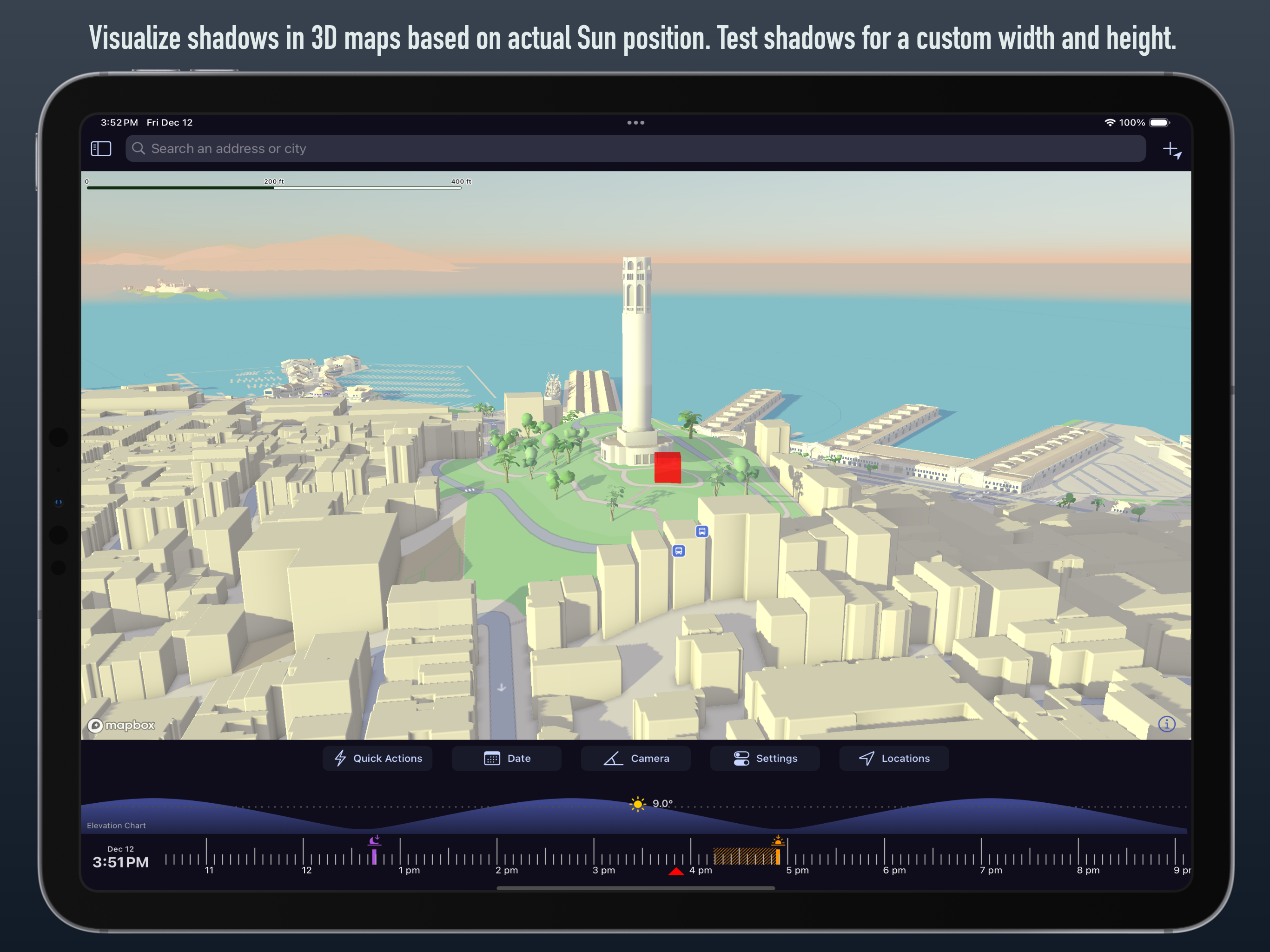The width and height of the screenshot is (1270, 952).
Task: Click the magnifying glass search icon
Action: 139,149
